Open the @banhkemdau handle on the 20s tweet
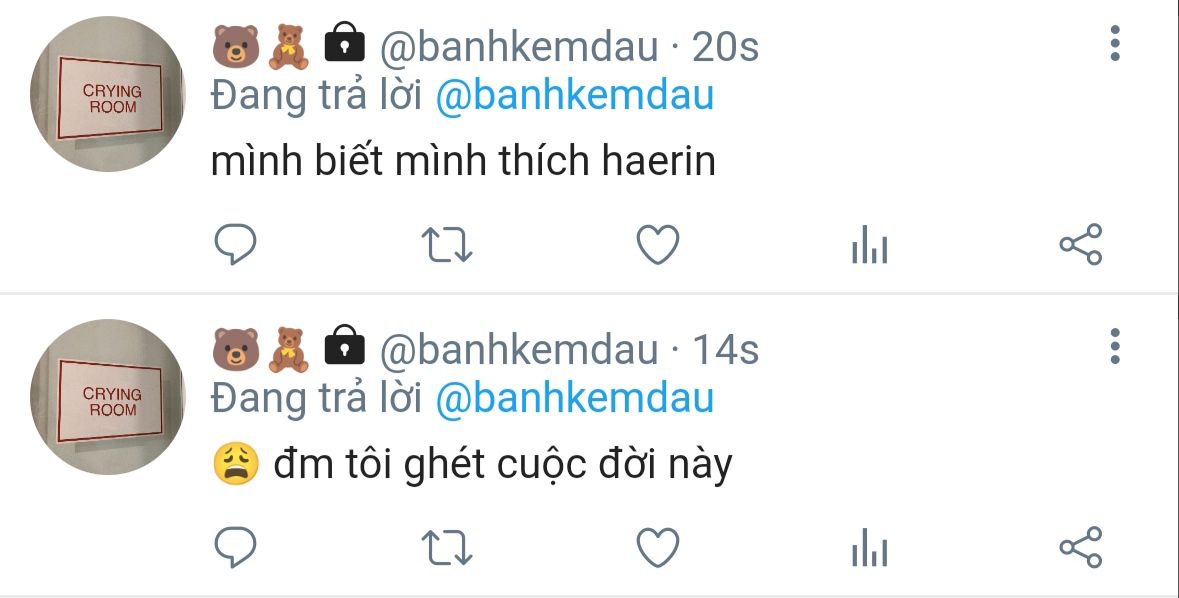Screen dimensions: 1179x598 point(519,47)
